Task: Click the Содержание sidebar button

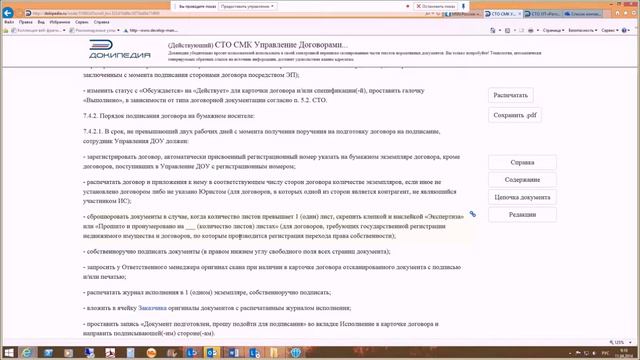Action: [x=522, y=180]
